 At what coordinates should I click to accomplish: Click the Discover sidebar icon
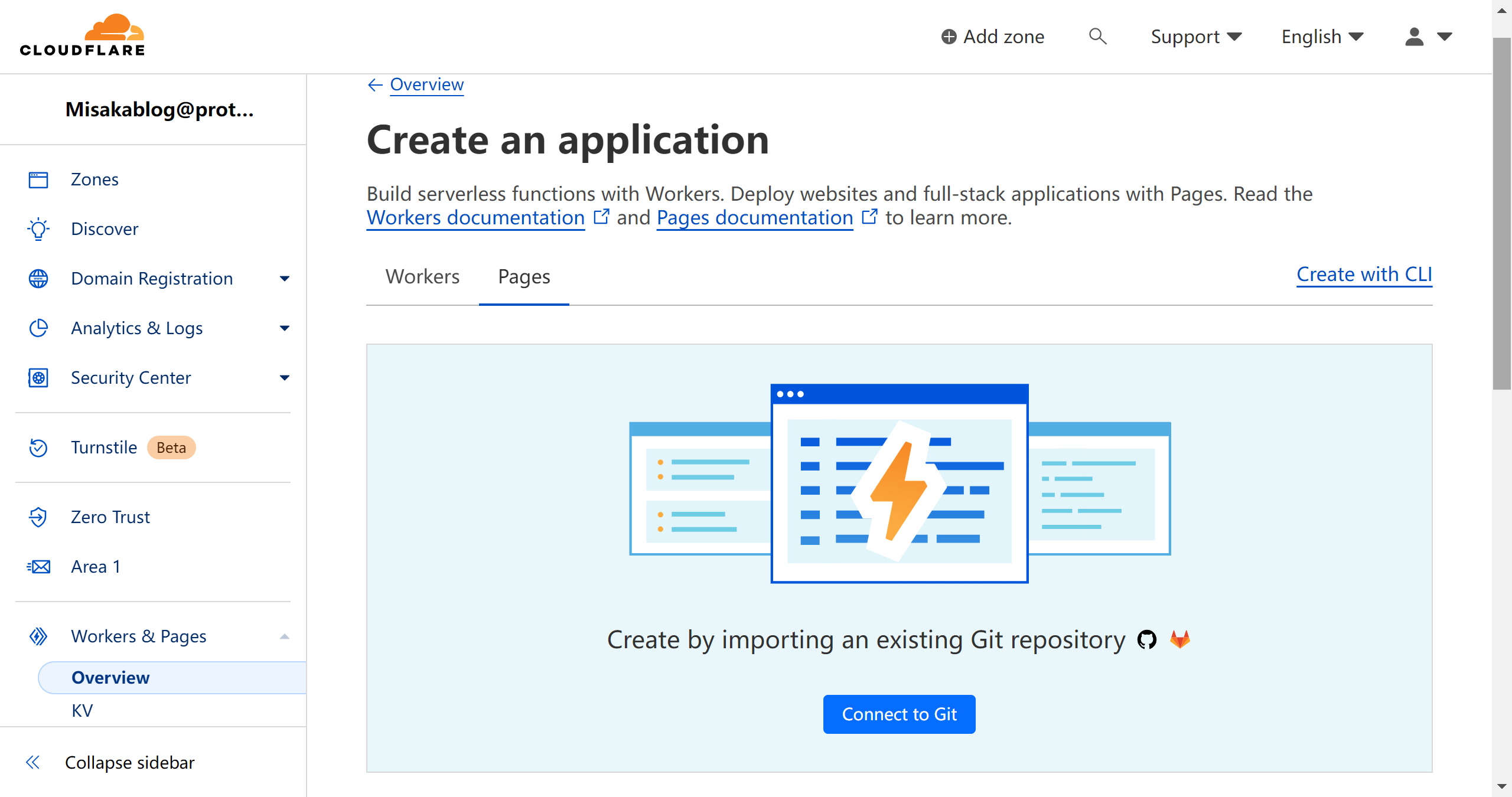[x=40, y=228]
